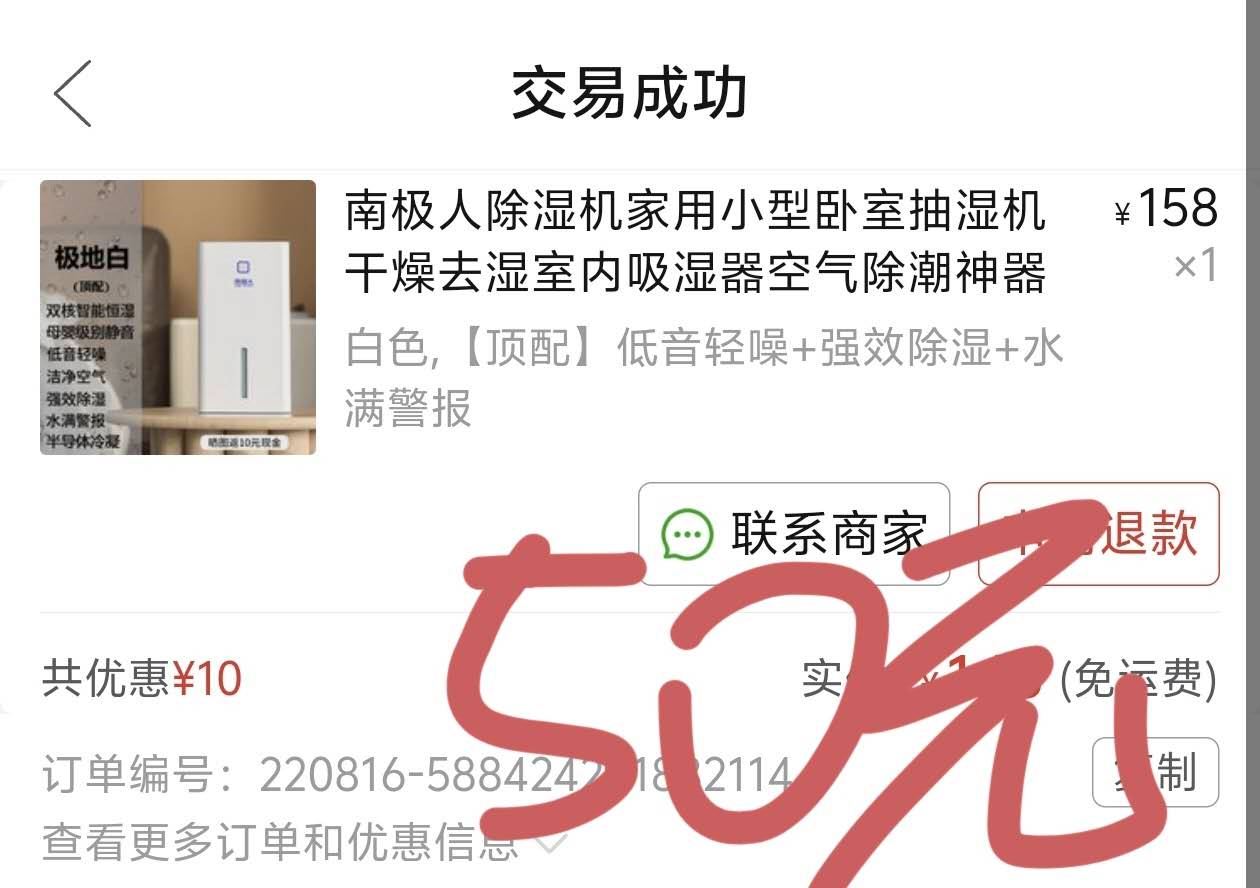Request a refund with the 退款 button
1260x888 pixels.
[1098, 534]
